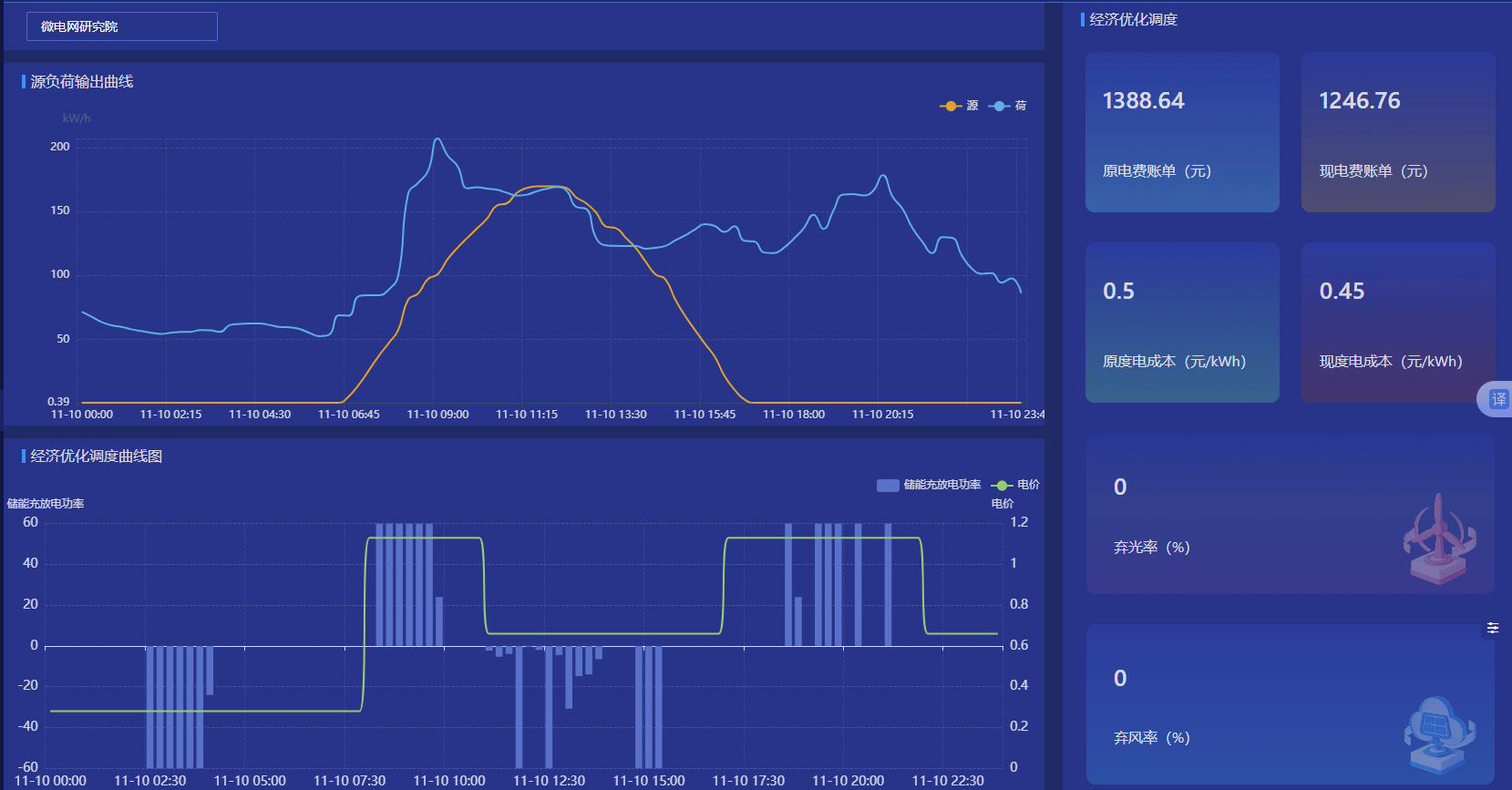1512x790 pixels.
Task: Click the 11-10 09:00 label on top chart axis
Action: (437, 415)
